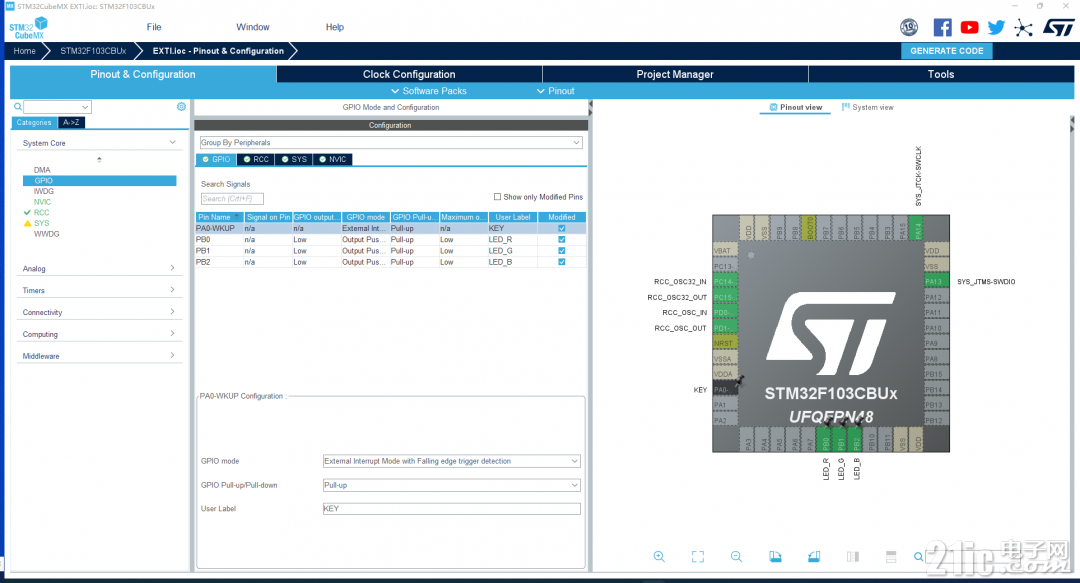Zoom out of the pinout view
This screenshot has width=1080, height=583.
736,557
